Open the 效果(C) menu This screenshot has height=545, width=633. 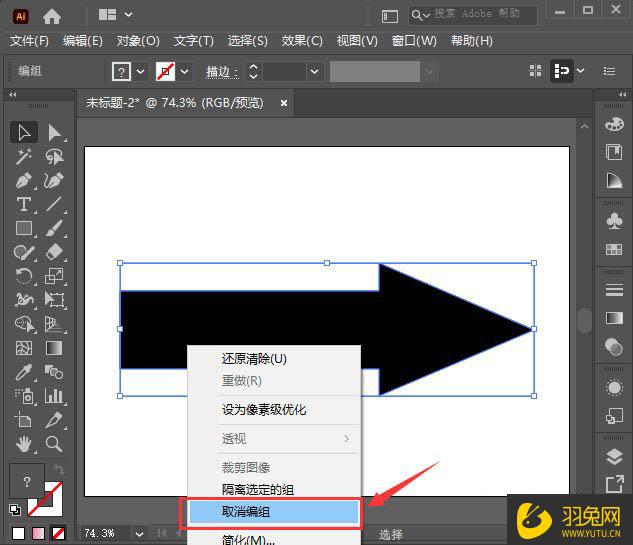coord(302,41)
